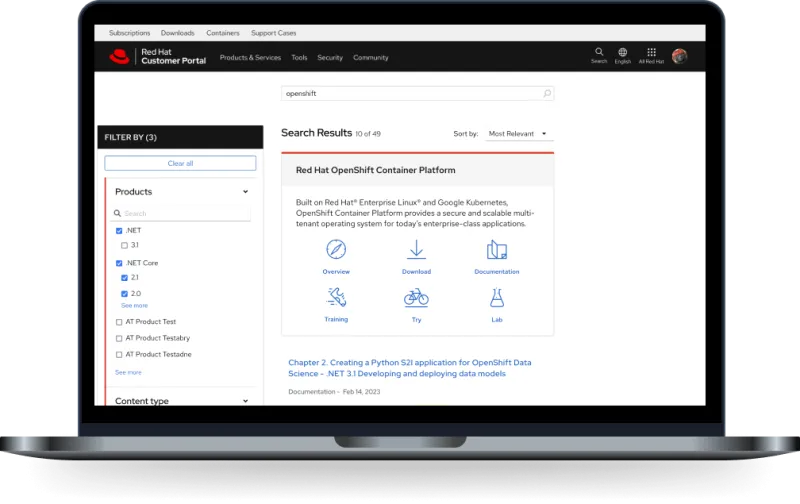Open the Subscriptions top menu item
This screenshot has height=504, width=800.
[x=130, y=33]
